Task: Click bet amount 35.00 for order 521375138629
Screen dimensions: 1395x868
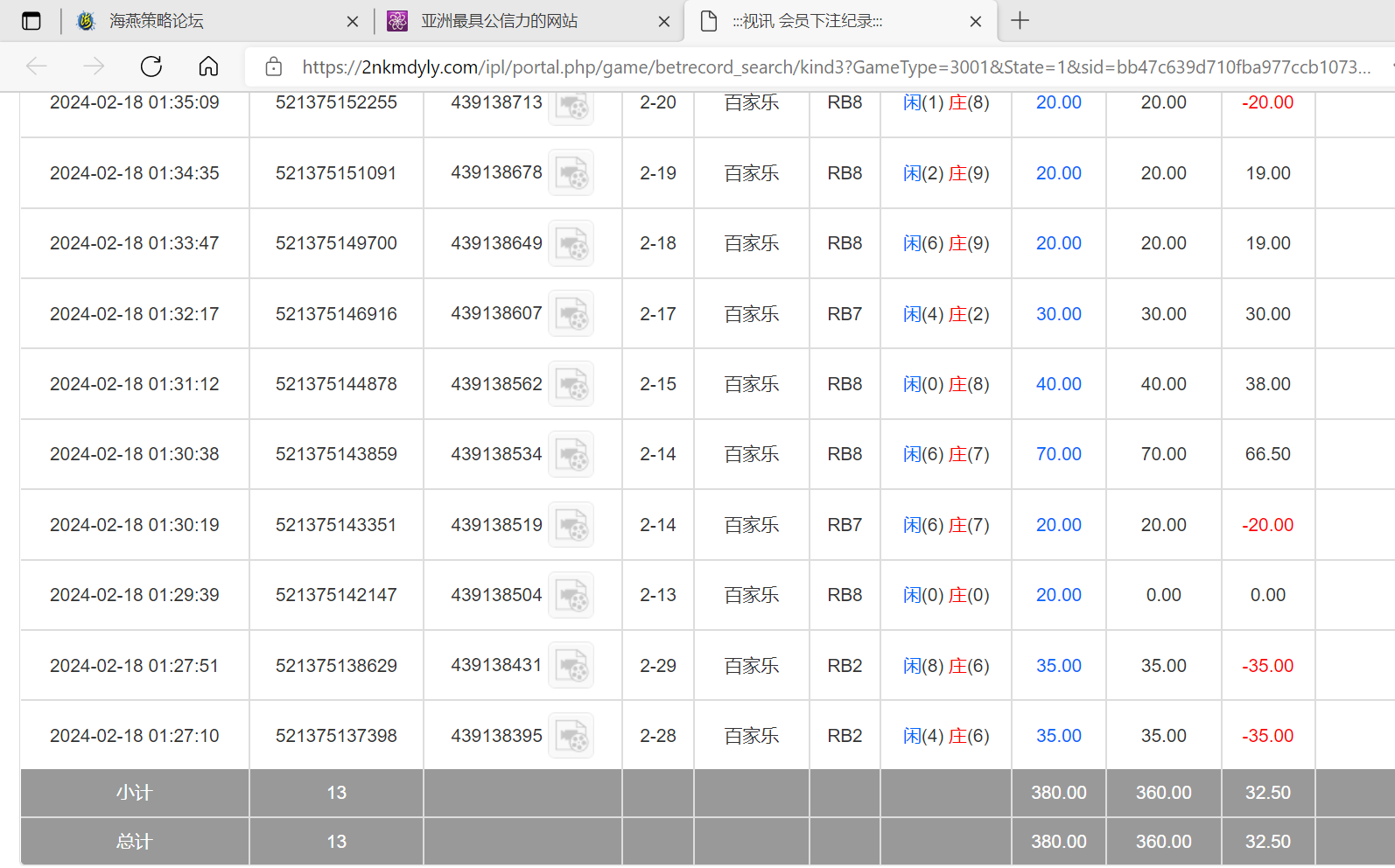Action: (x=1059, y=666)
